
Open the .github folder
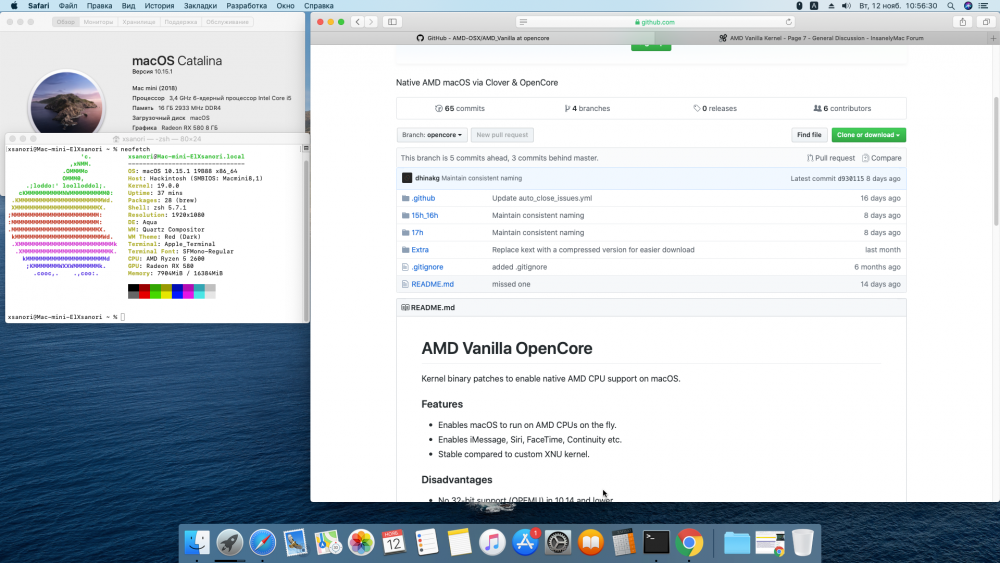click(x=423, y=198)
